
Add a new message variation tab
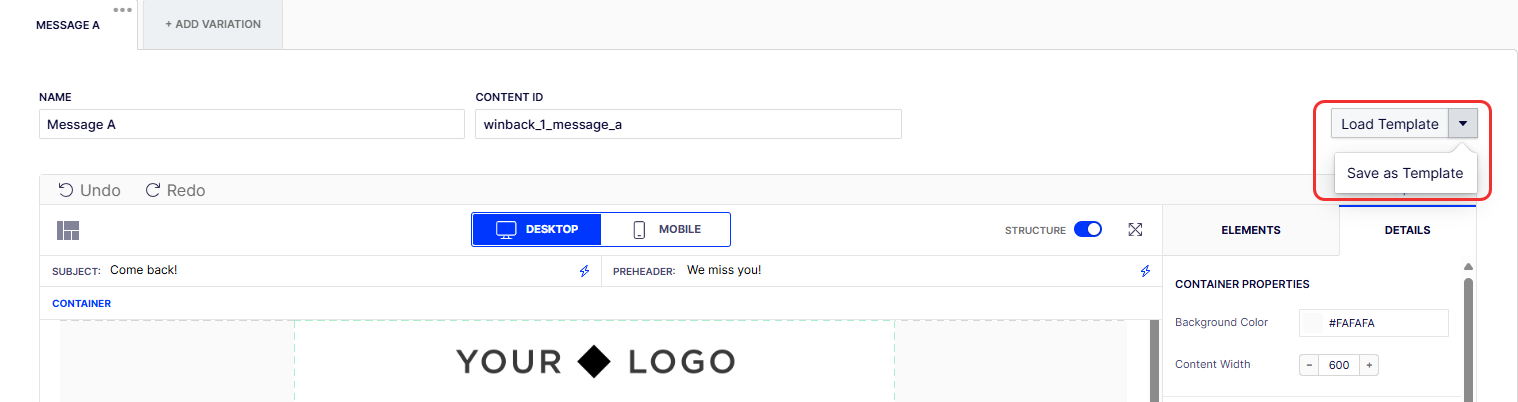213,24
